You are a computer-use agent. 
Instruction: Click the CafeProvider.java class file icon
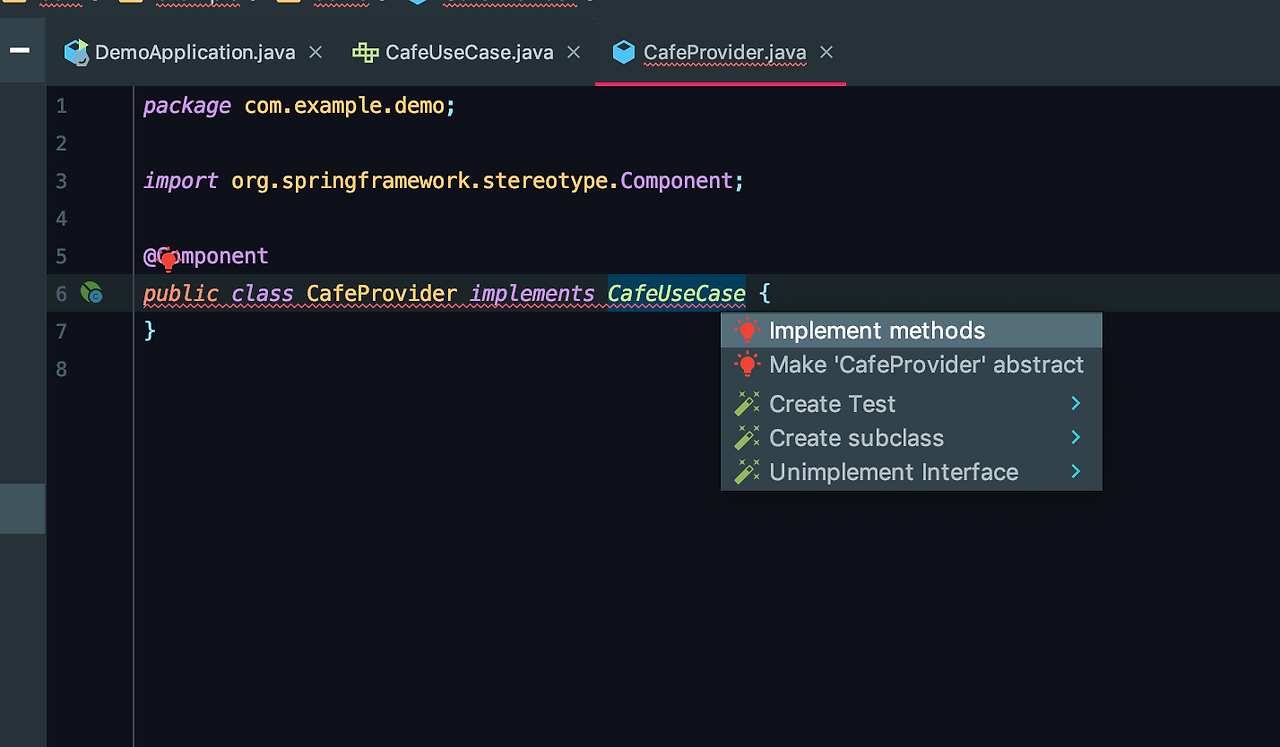tap(624, 52)
